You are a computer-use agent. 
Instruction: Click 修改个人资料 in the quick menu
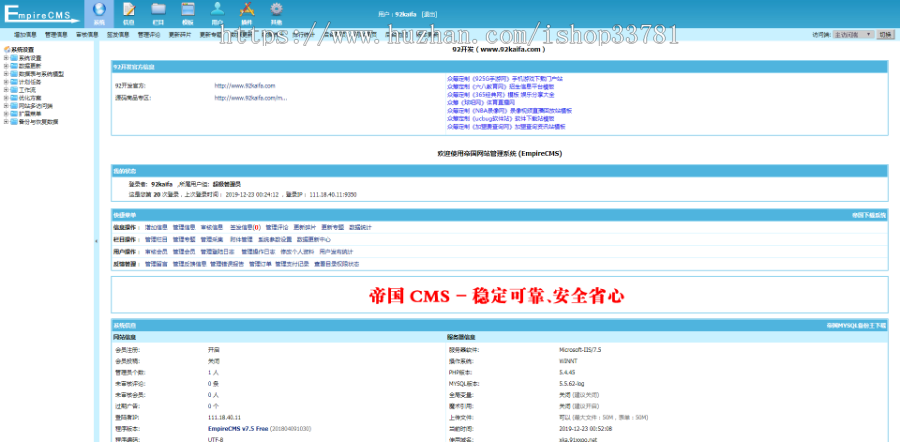[297, 252]
